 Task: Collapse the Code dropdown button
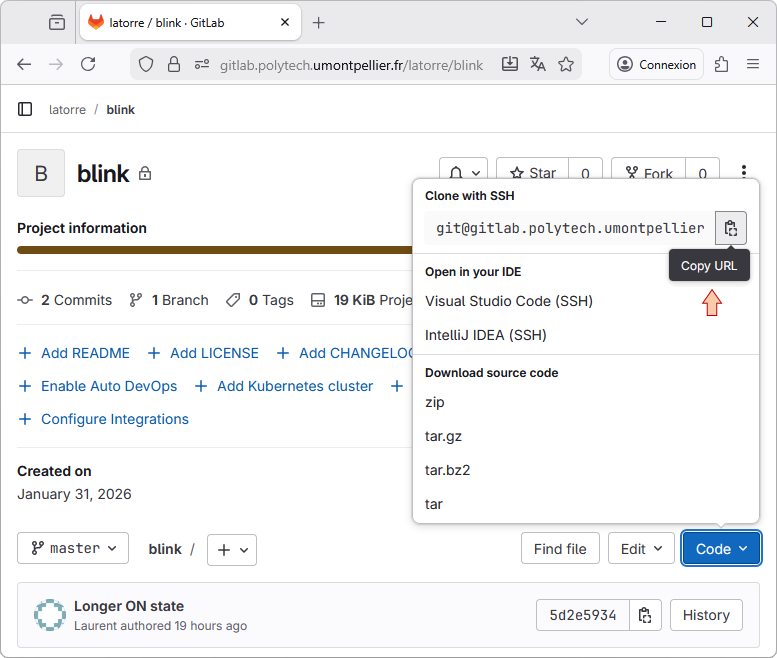pos(721,548)
